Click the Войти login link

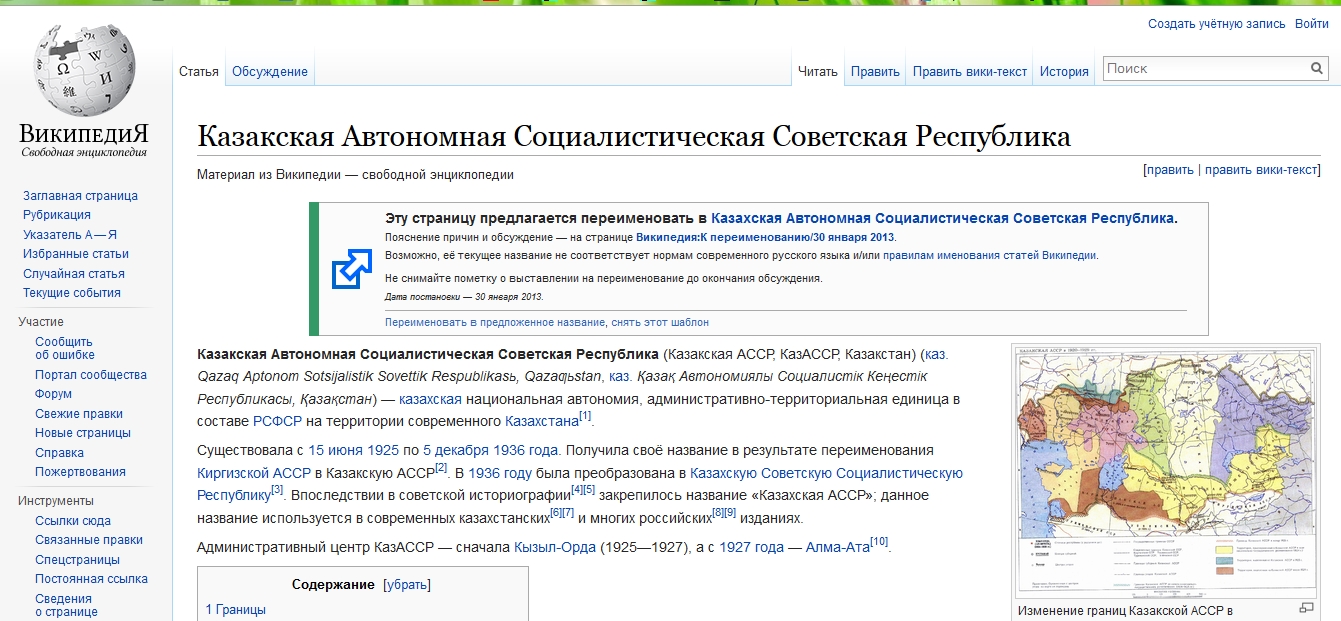(1311, 24)
